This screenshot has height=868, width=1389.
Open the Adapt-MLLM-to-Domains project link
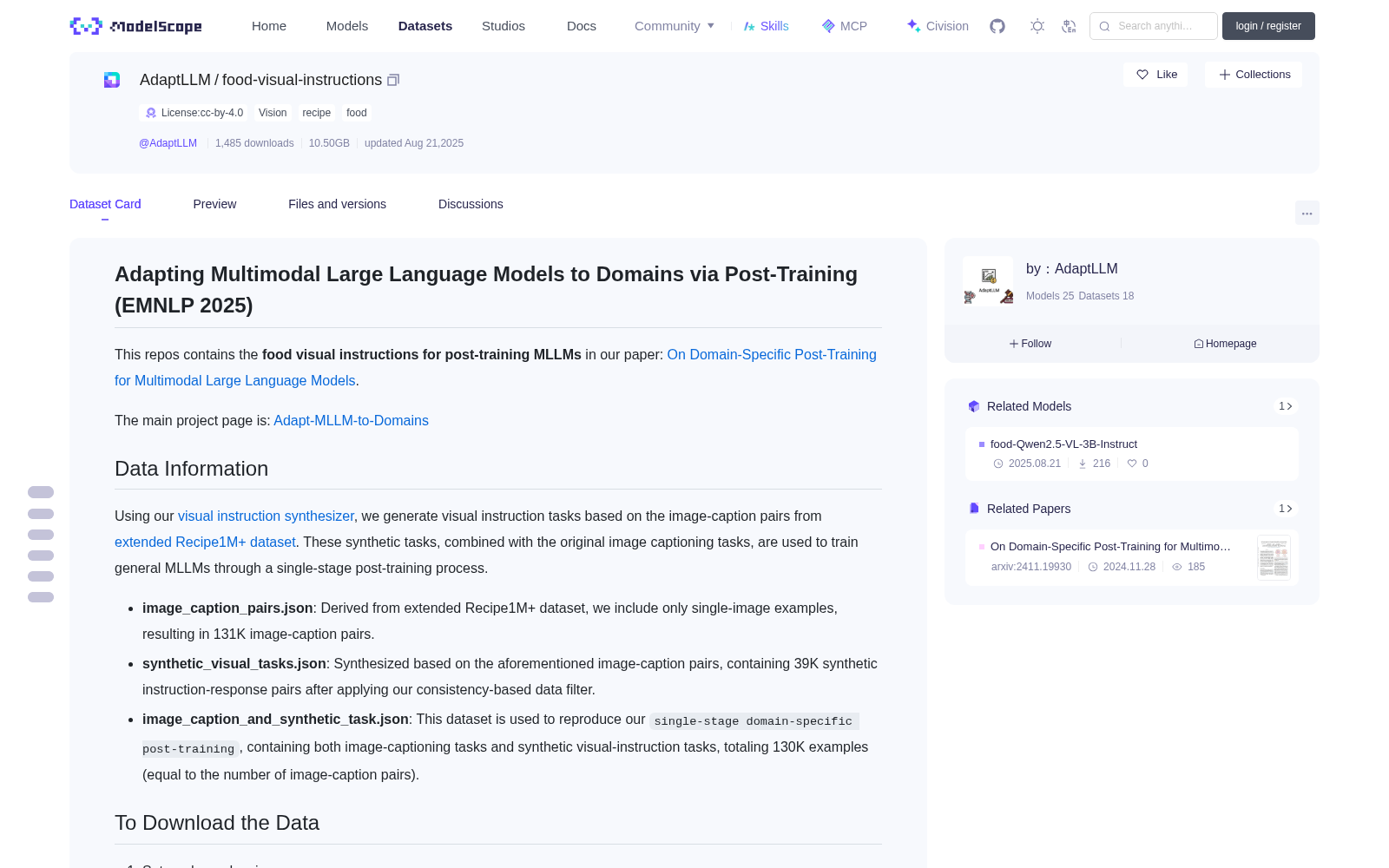coord(351,420)
